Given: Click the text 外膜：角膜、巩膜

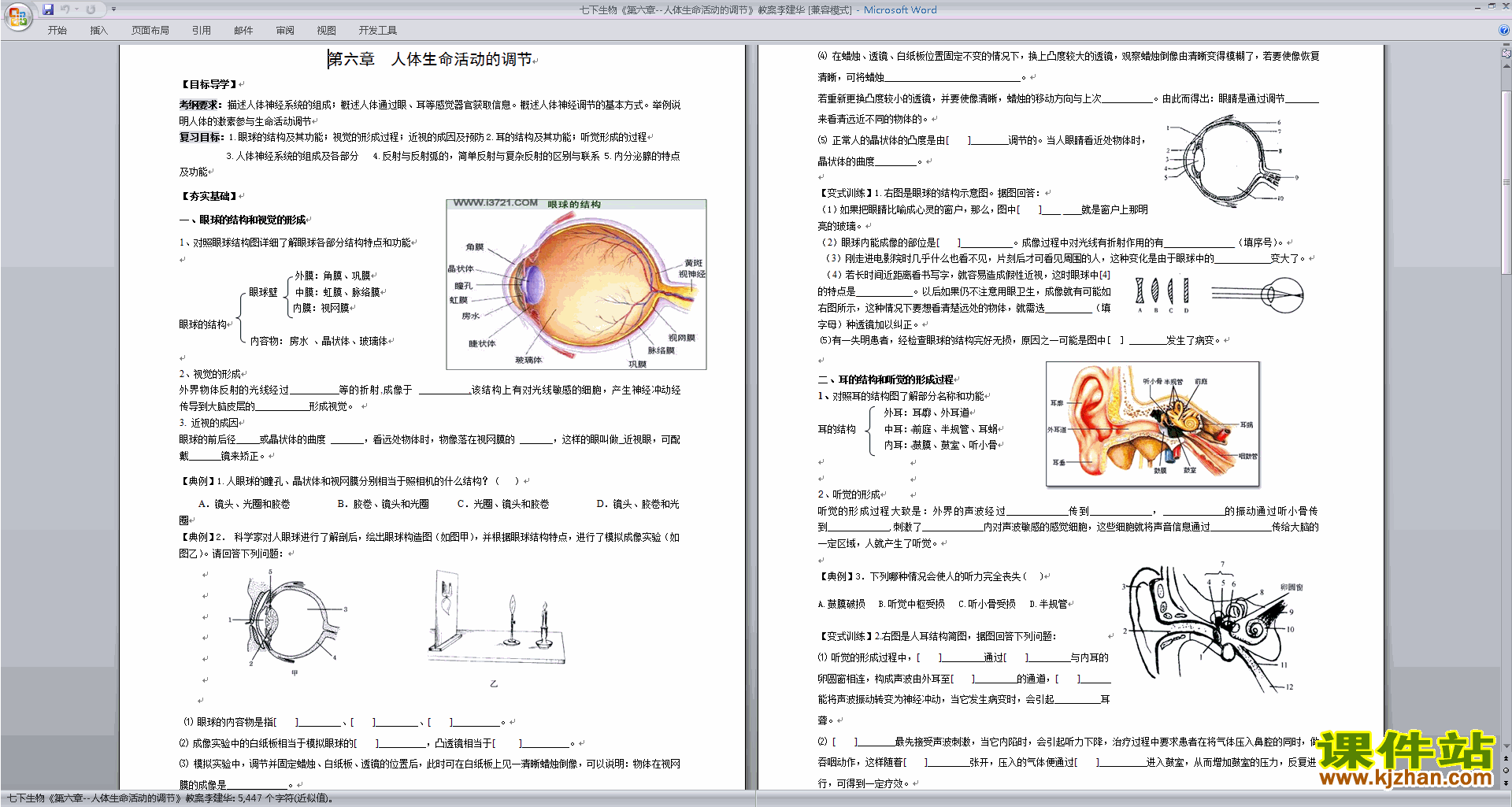Looking at the screenshot, I should tap(332, 276).
